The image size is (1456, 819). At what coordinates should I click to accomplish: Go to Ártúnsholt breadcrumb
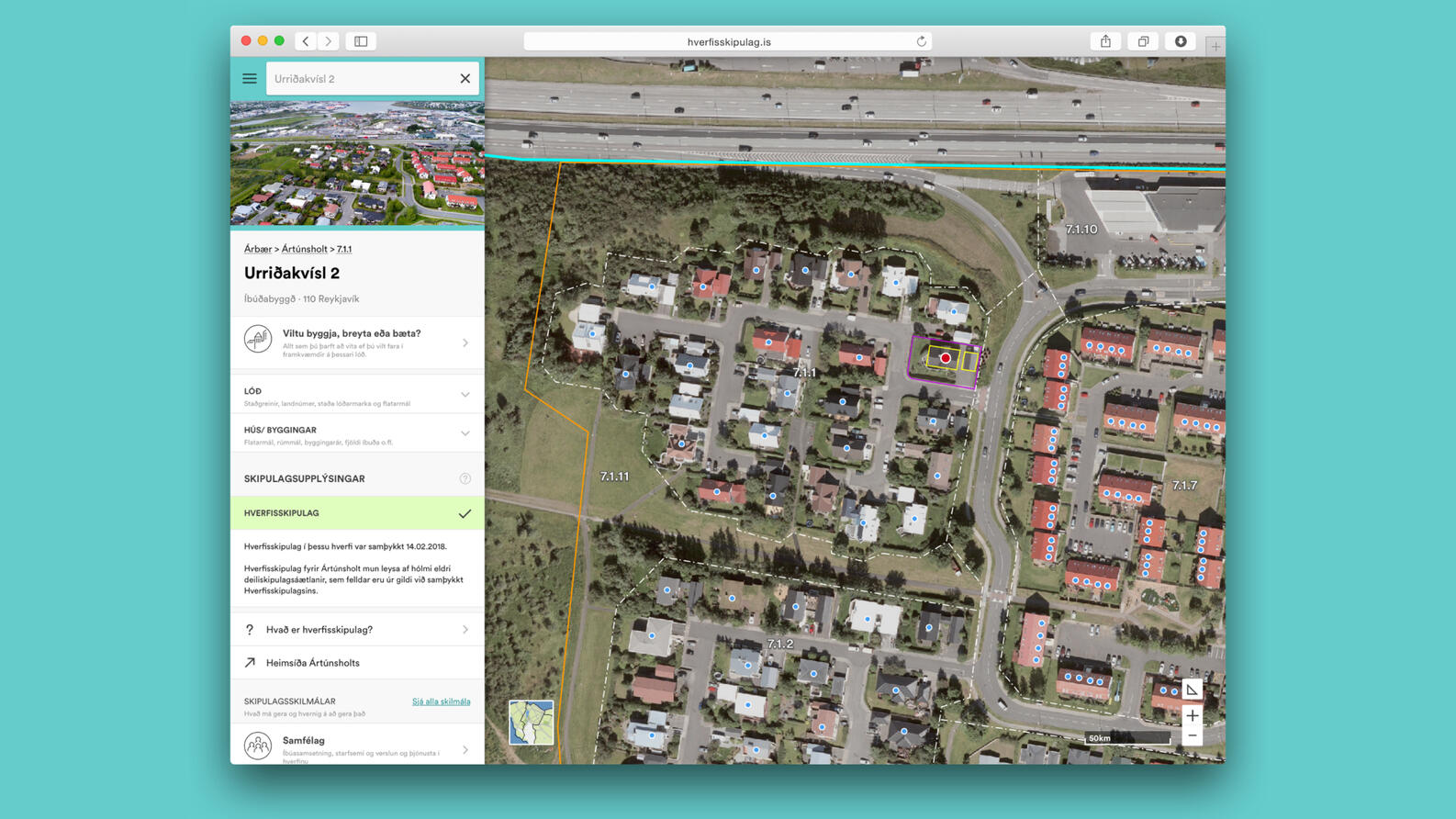(304, 249)
